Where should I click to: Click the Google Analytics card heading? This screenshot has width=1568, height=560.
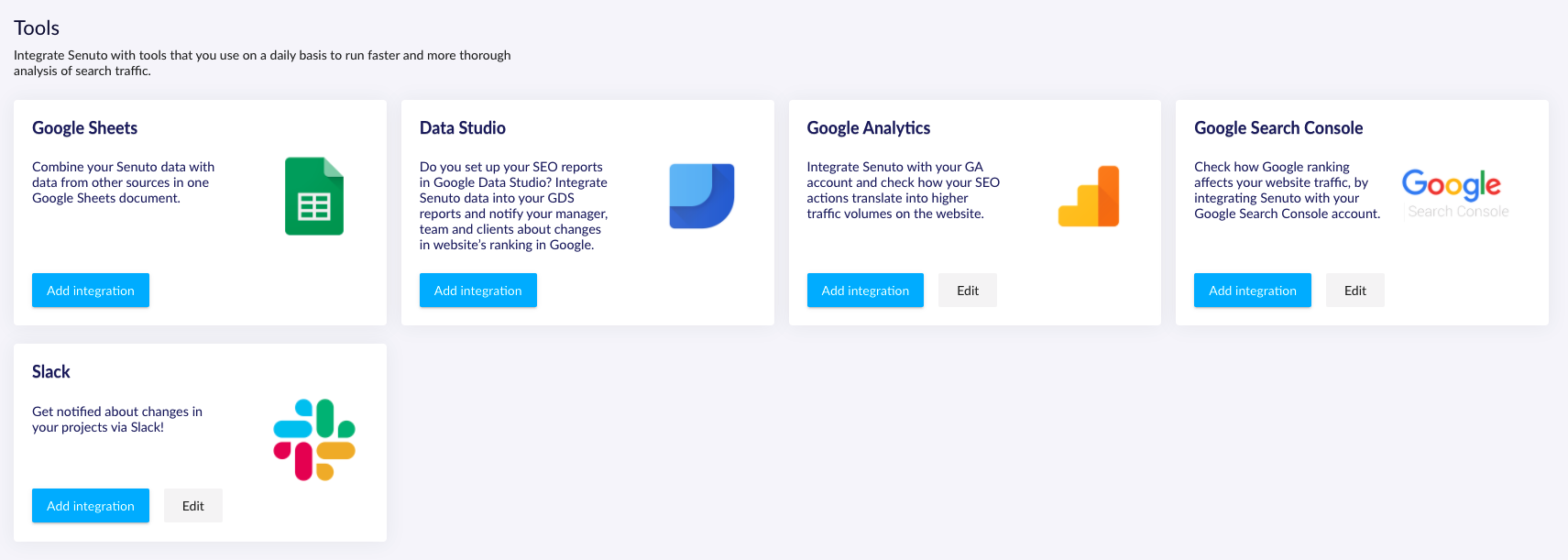869,128
